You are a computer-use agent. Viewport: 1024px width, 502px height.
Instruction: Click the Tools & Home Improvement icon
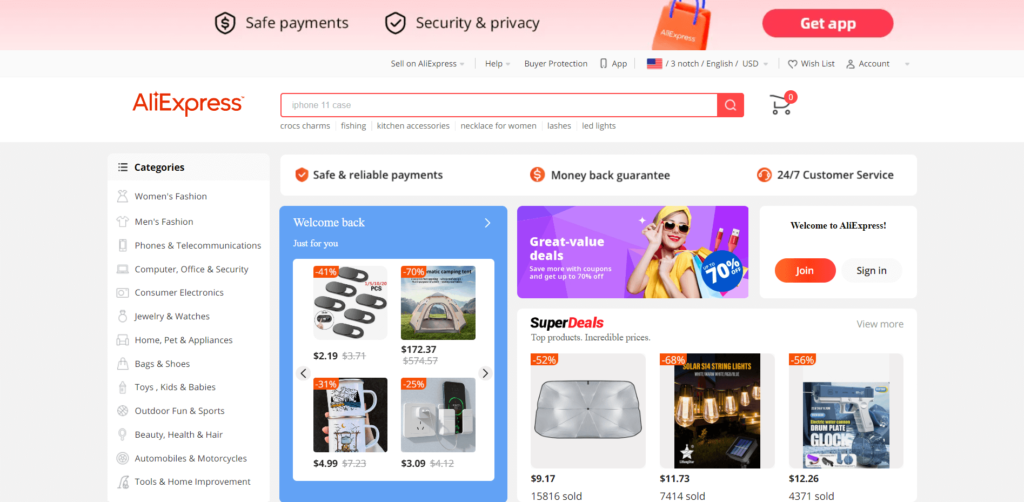tap(122, 482)
